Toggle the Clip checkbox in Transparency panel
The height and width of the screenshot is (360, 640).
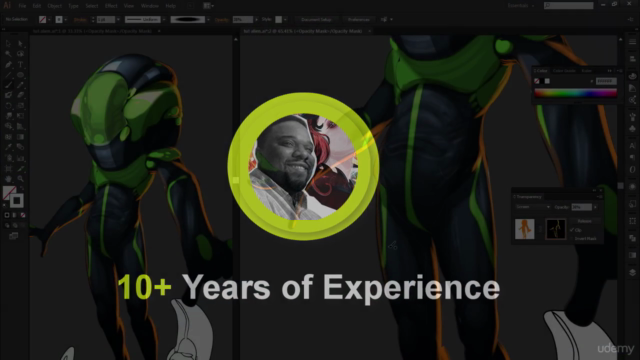[572, 230]
